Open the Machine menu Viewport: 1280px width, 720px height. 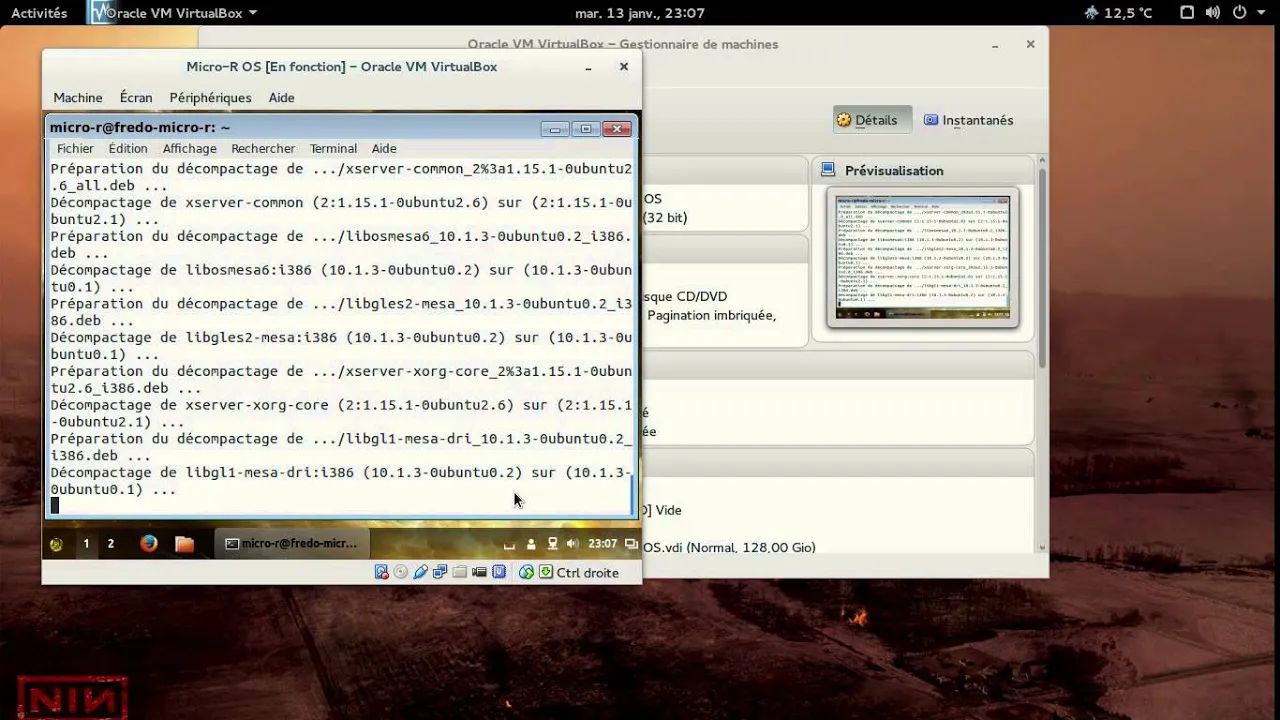coord(78,97)
